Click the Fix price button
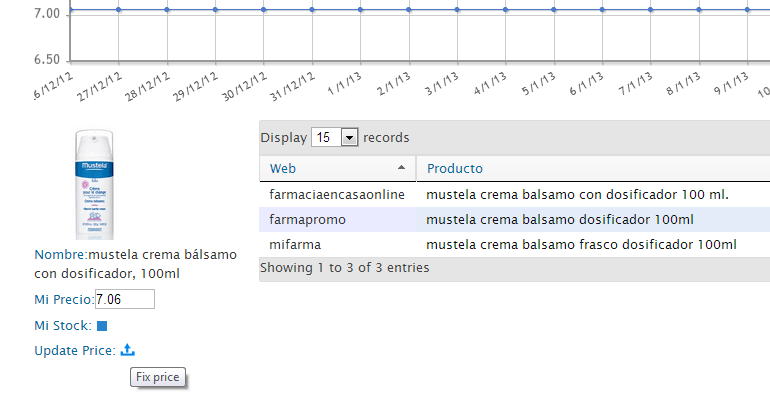The height and width of the screenshot is (398, 770). point(158,377)
